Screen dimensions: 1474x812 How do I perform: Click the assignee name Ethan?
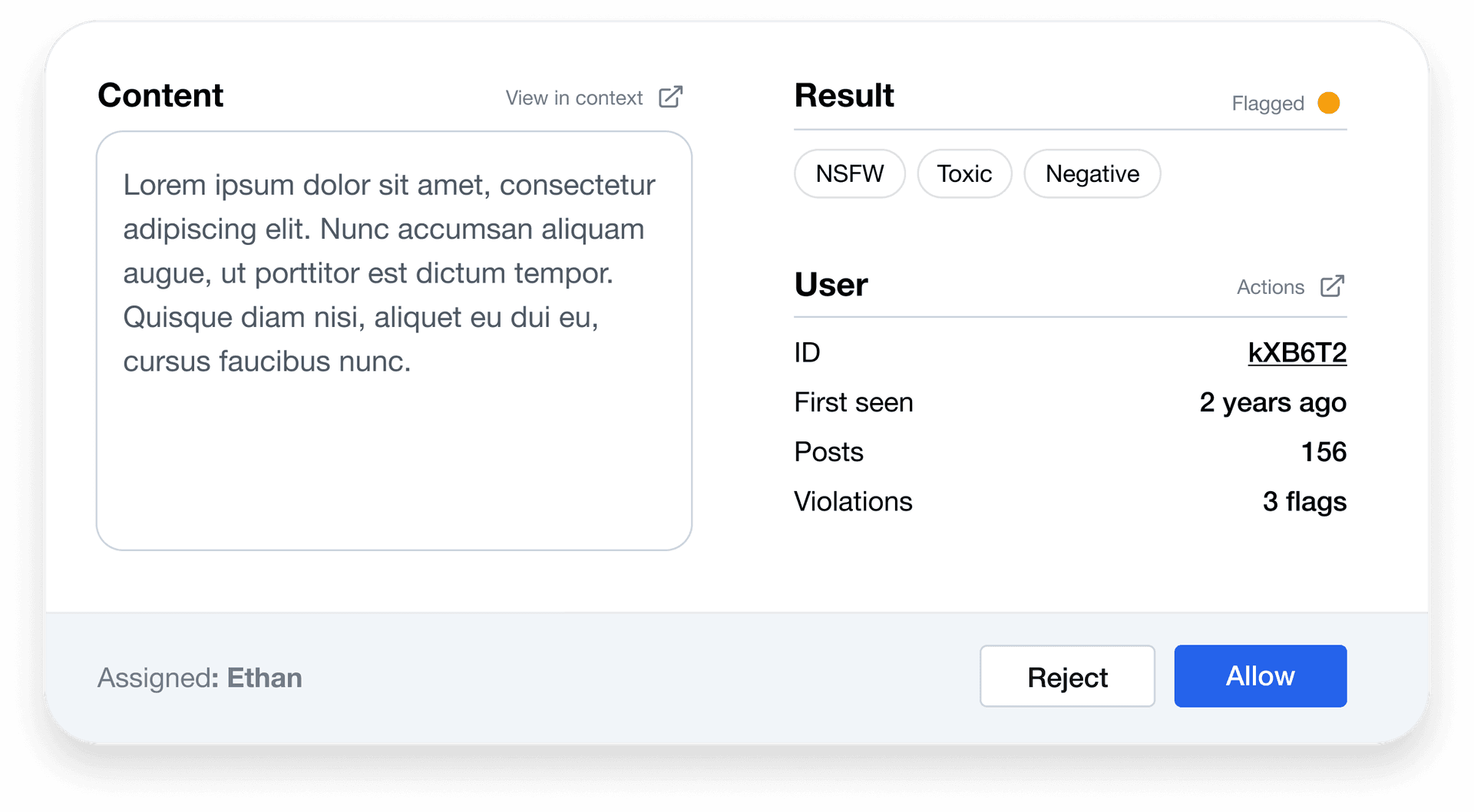tap(263, 677)
